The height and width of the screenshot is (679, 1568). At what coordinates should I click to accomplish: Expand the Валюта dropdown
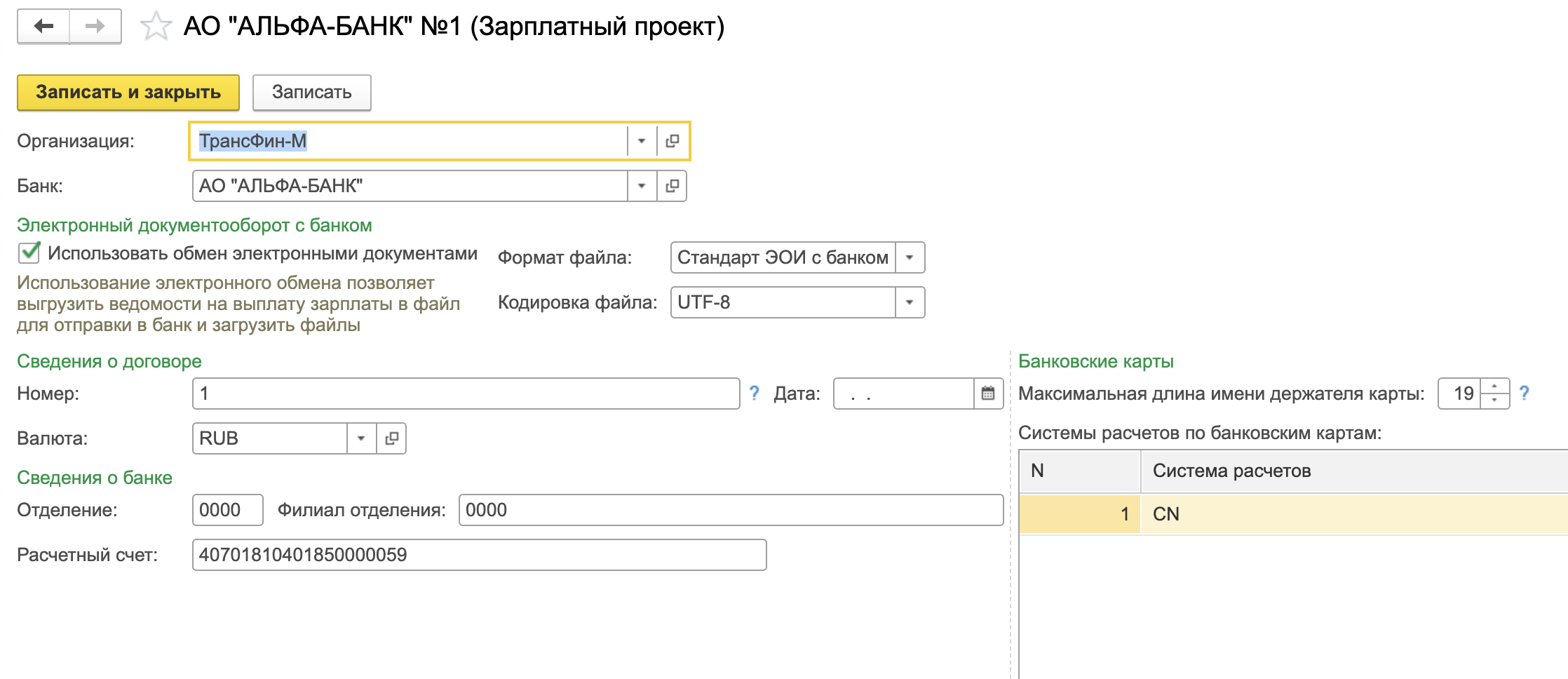click(361, 438)
